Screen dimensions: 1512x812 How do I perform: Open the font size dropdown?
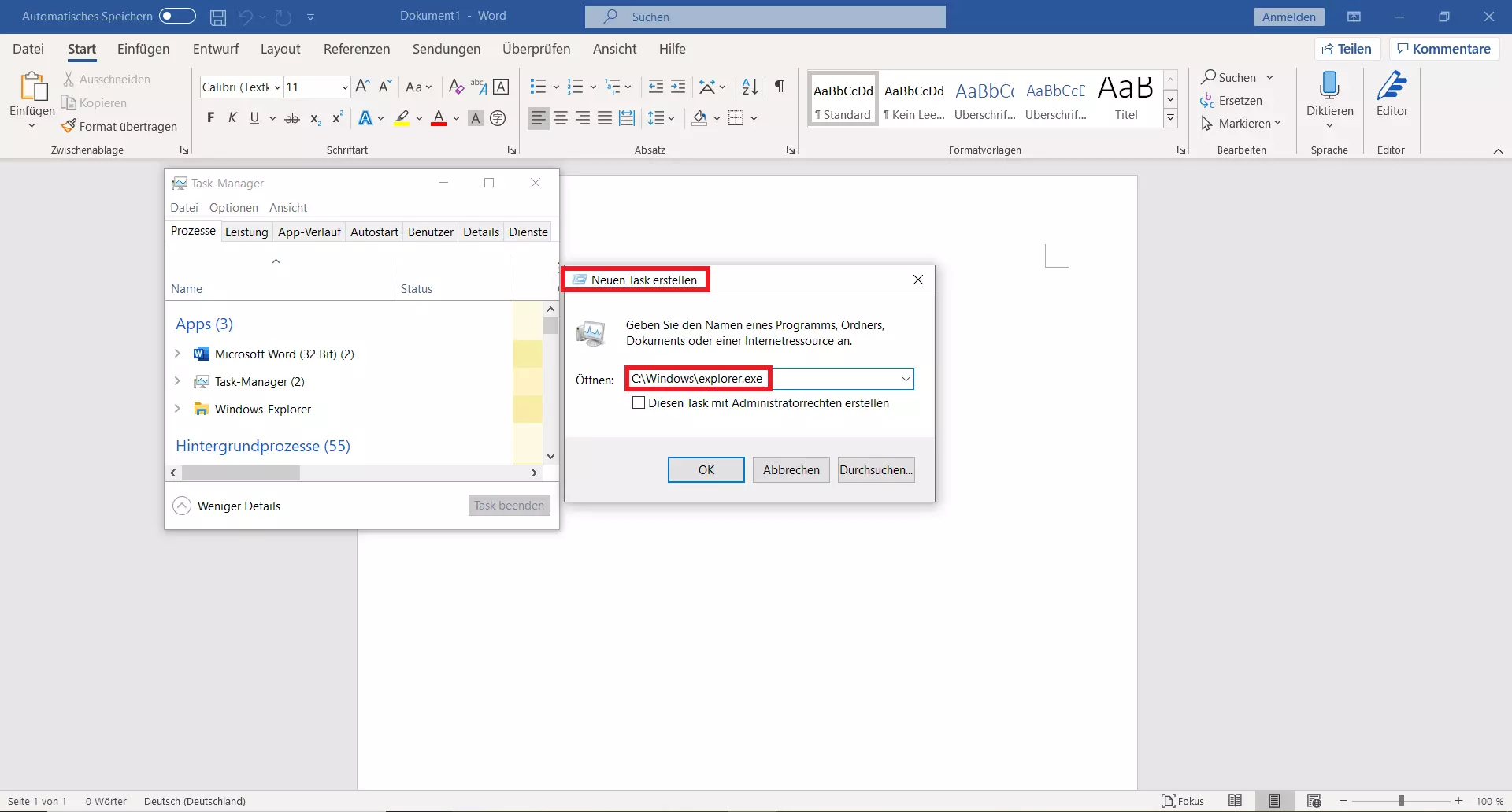[344, 87]
